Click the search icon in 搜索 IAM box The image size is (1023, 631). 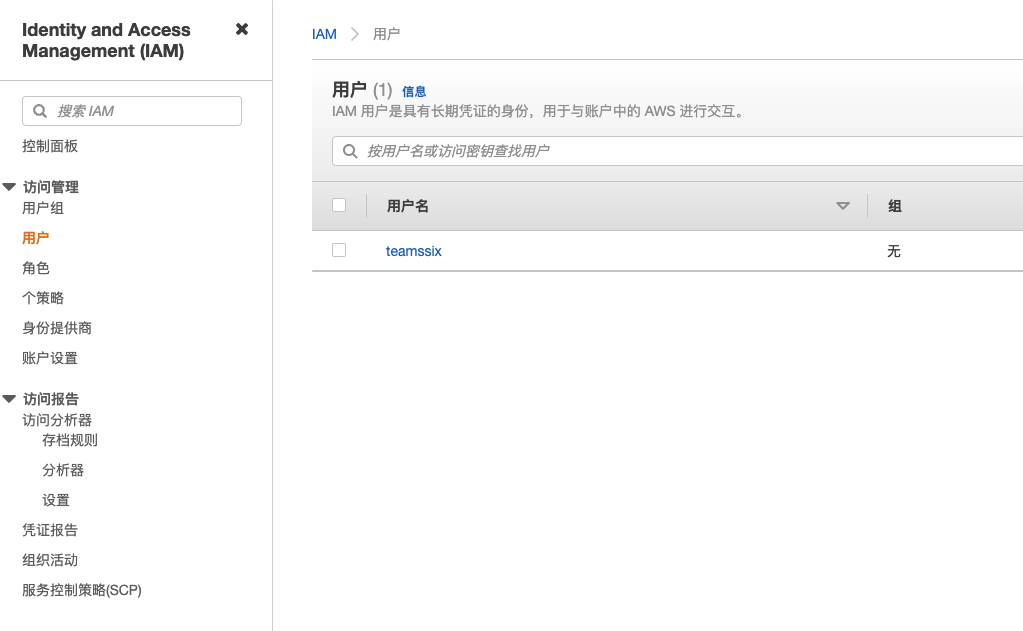click(40, 111)
